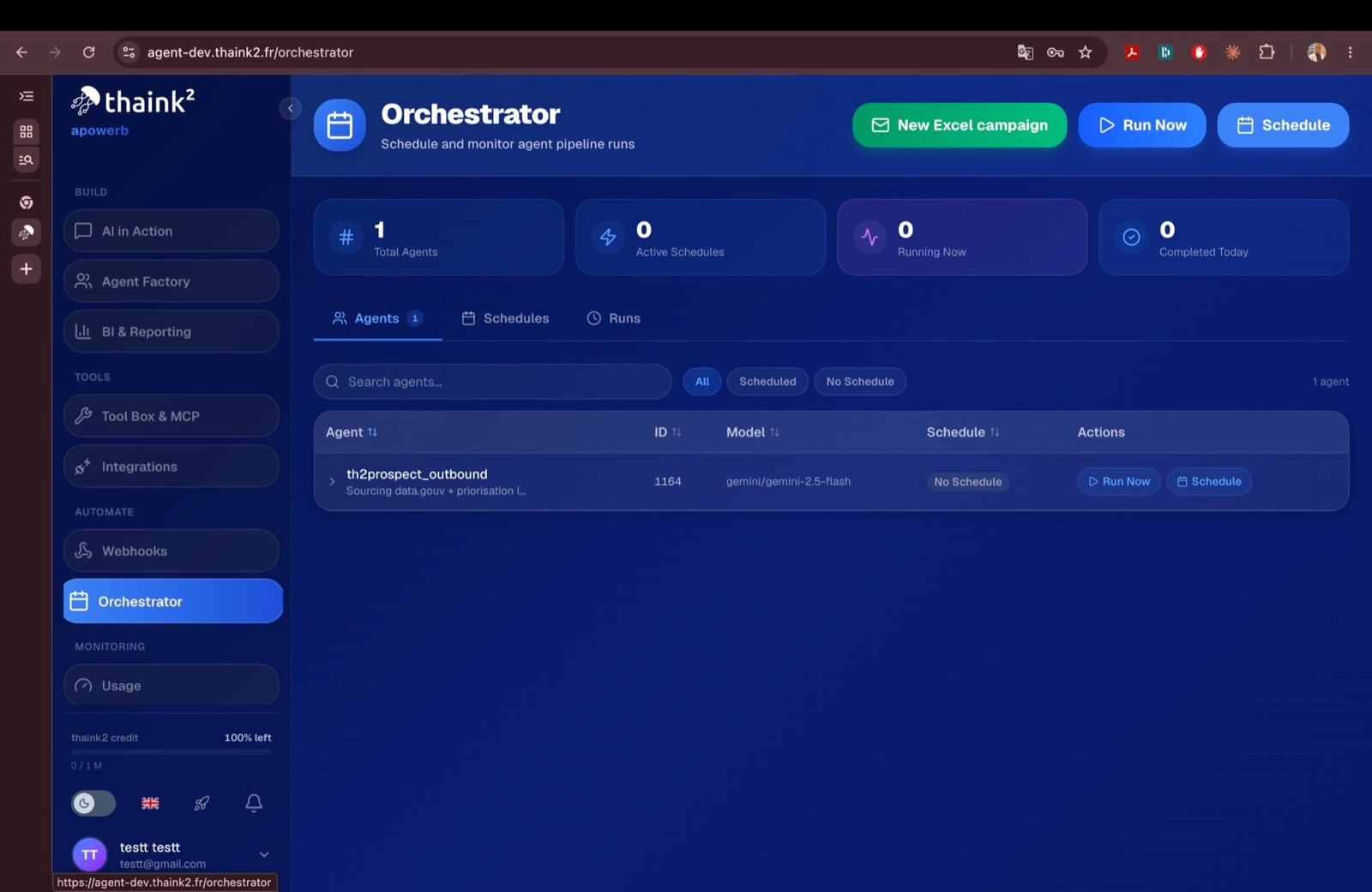Screen dimensions: 1372x892
Task: Click the rocket icon in sidebar footer
Action: [x=202, y=803]
